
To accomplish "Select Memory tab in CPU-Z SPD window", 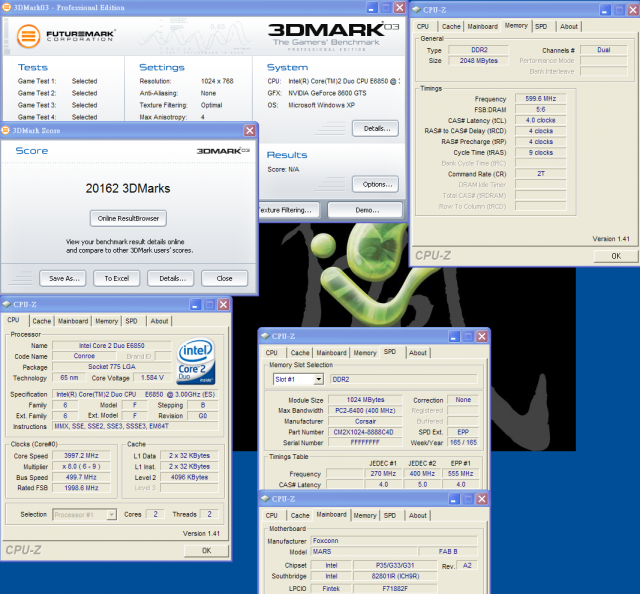I will pyautogui.click(x=365, y=353).
